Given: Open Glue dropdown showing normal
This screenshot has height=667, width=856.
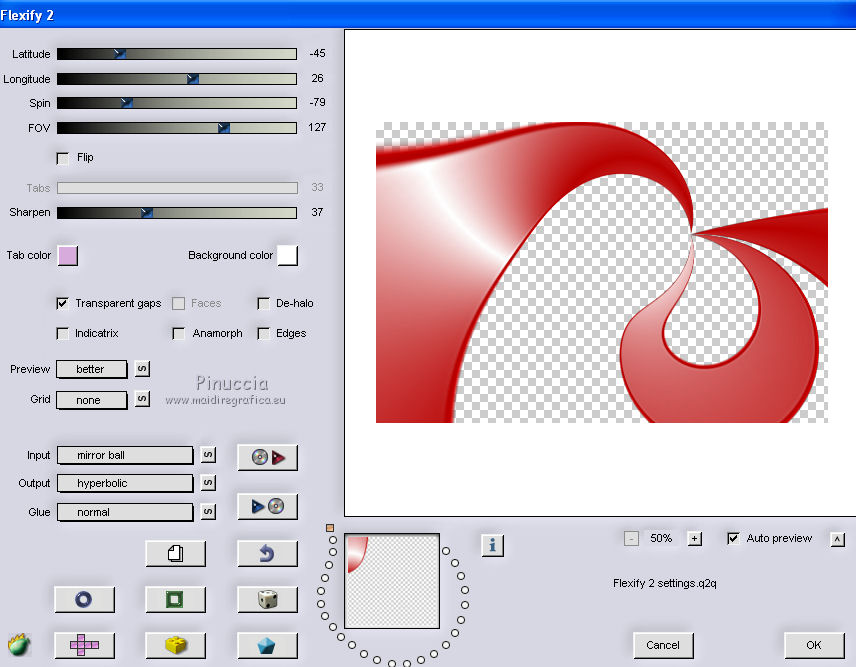Looking at the screenshot, I should [x=125, y=512].
